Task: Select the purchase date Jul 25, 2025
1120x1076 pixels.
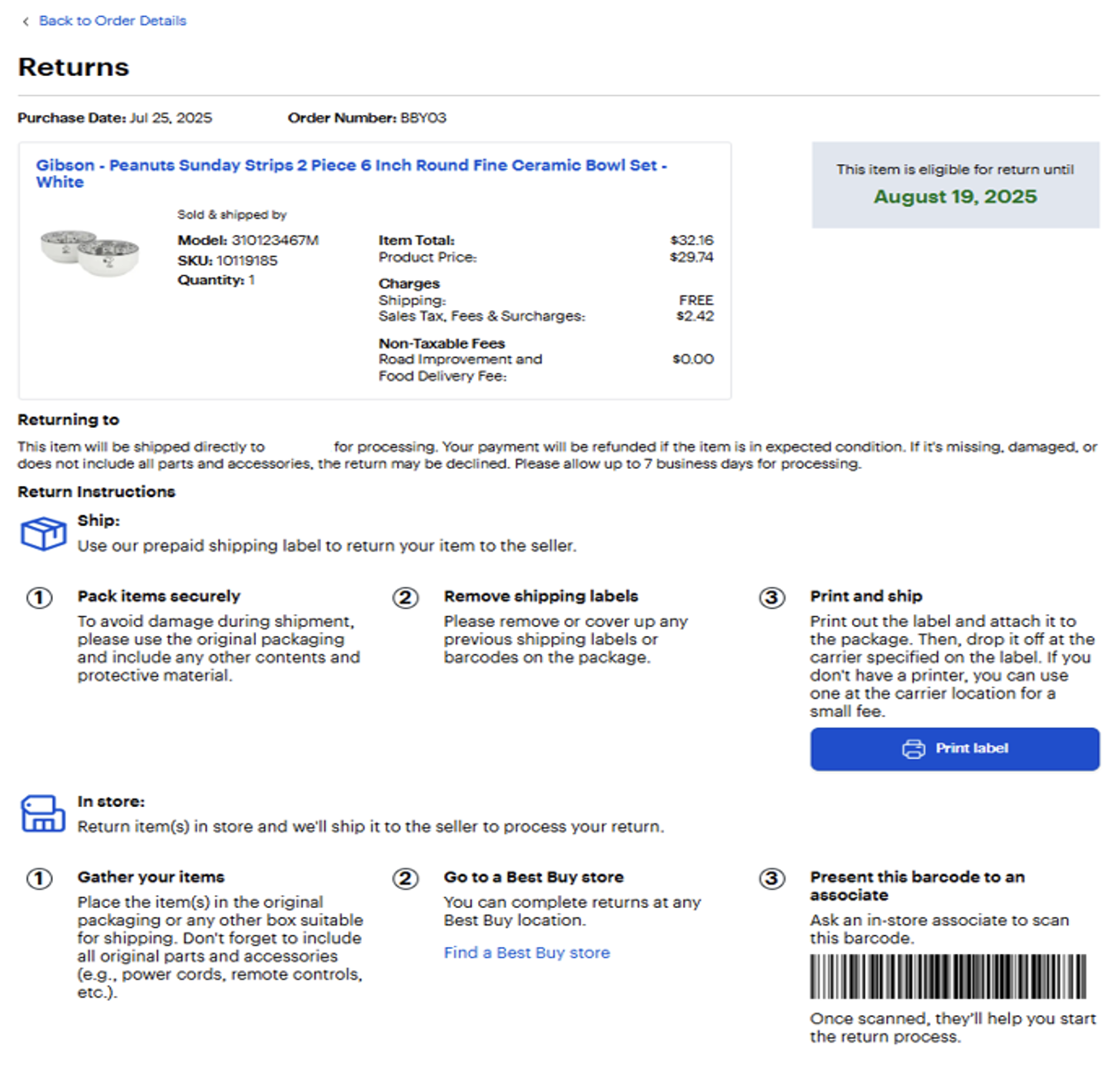Action: click(x=171, y=118)
